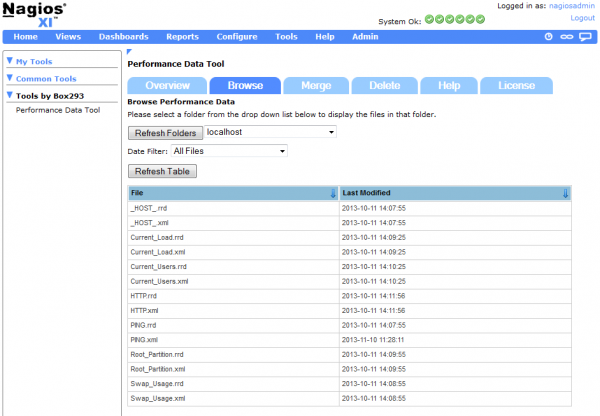The image size is (600, 416).
Task: Sort by File column arrow icon
Action: click(333, 193)
